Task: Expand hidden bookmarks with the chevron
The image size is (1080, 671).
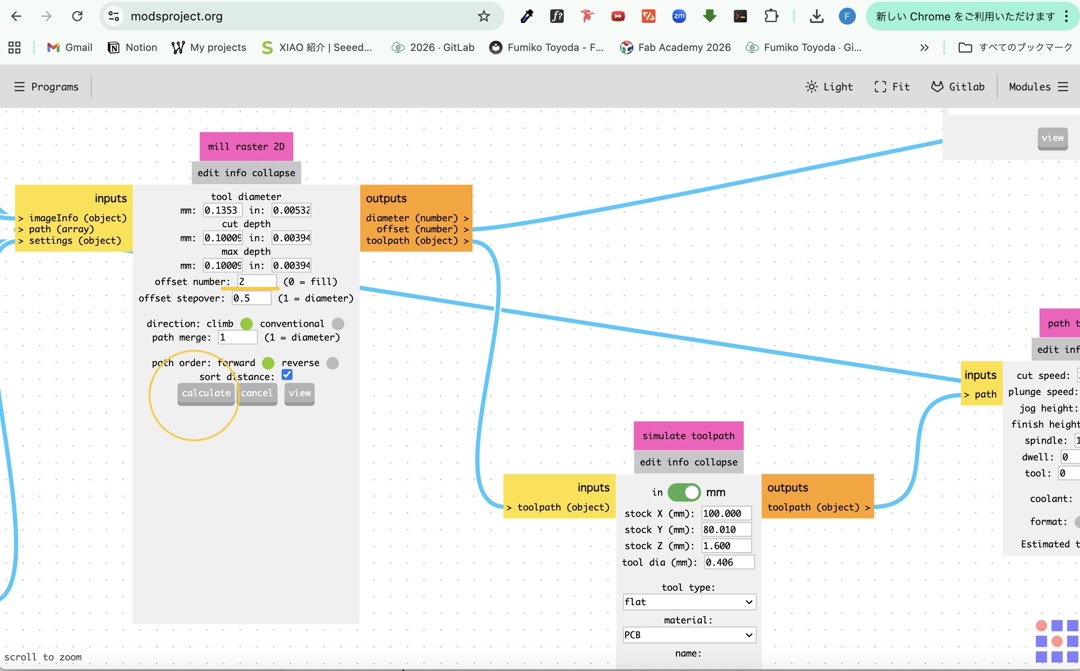Action: click(x=924, y=47)
